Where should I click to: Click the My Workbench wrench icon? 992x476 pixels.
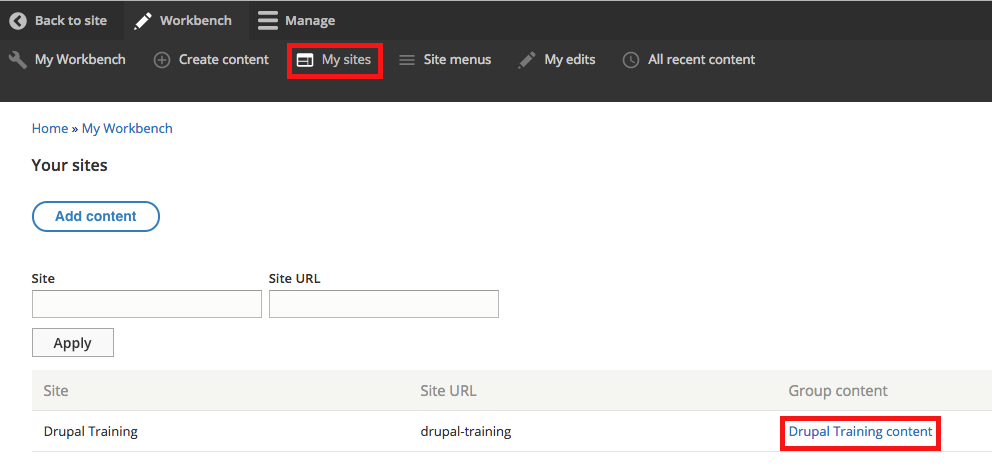(18, 60)
